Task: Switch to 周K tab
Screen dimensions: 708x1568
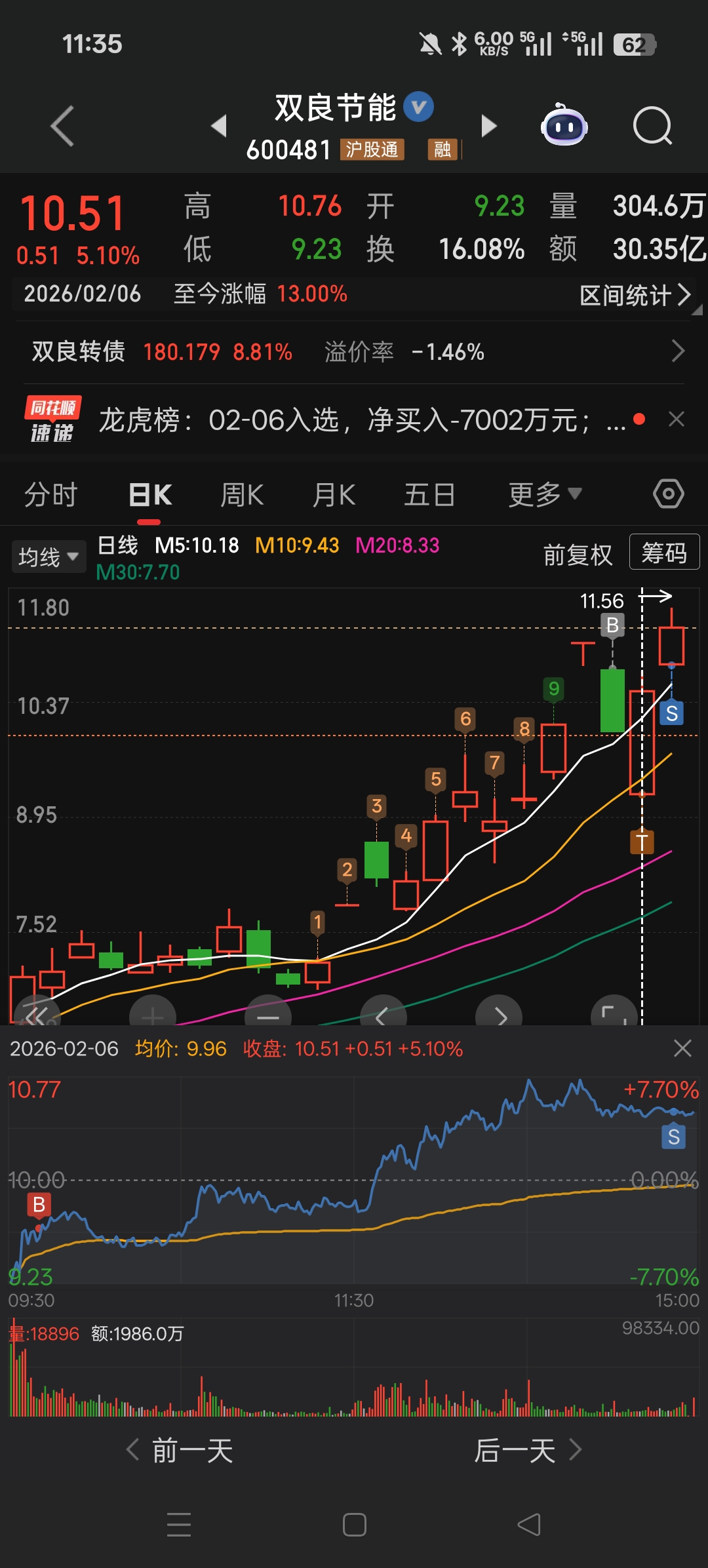Action: 242,494
